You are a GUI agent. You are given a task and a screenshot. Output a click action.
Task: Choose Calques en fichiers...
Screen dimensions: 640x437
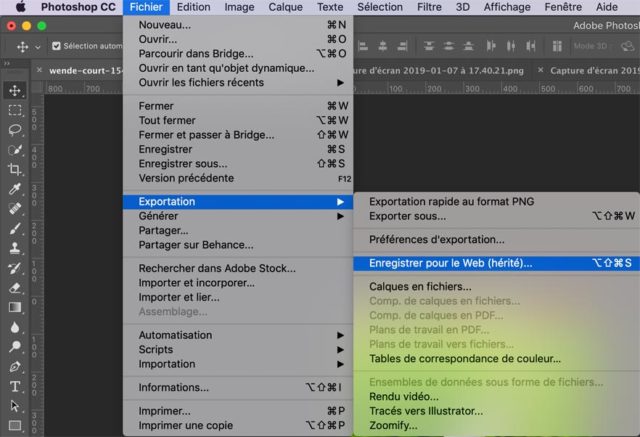tap(496, 286)
